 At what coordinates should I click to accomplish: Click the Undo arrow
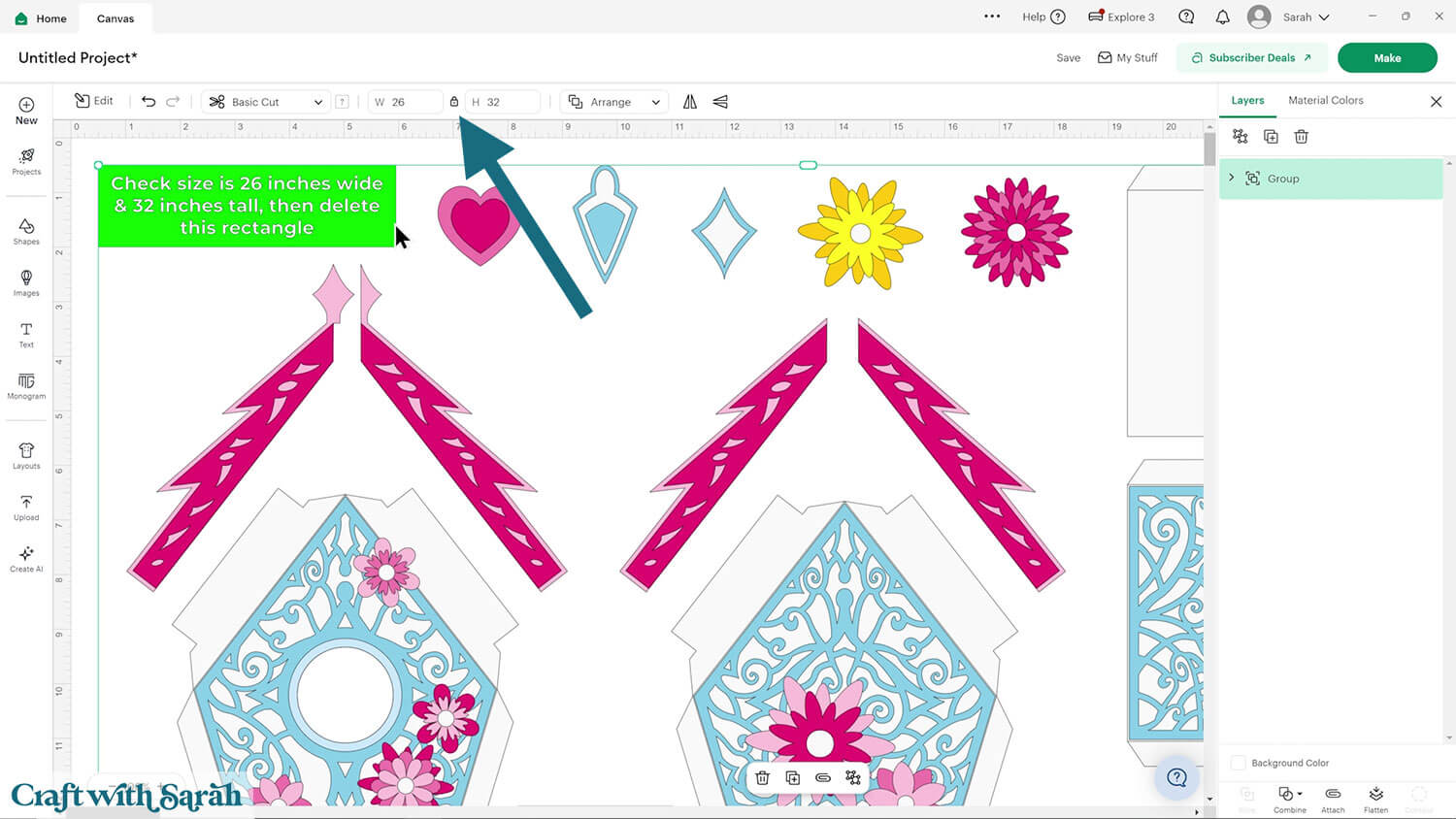point(149,102)
